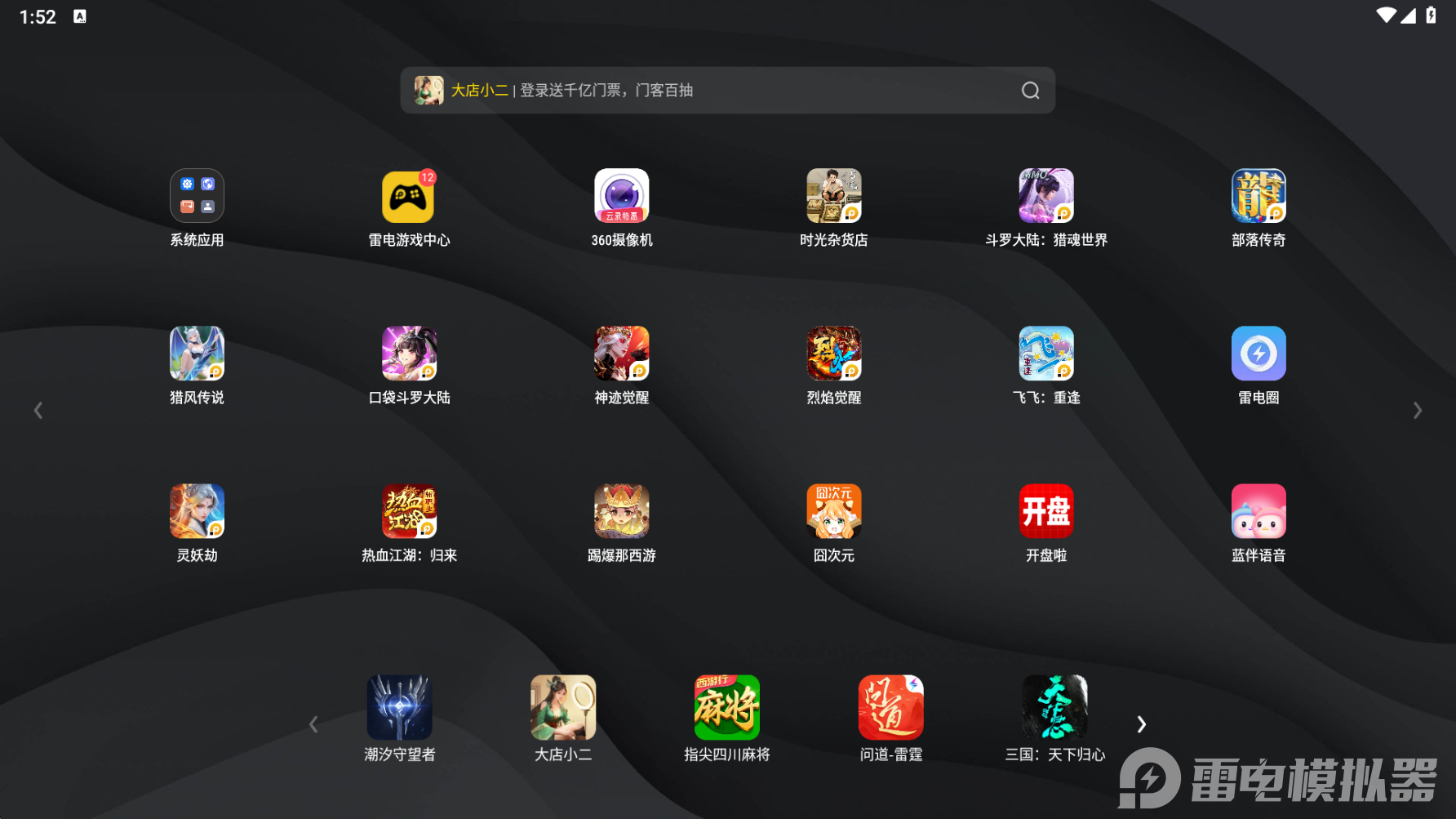The image size is (1456, 819).
Task: Click the 大店小二 thumbnail in search bar
Action: point(428,91)
